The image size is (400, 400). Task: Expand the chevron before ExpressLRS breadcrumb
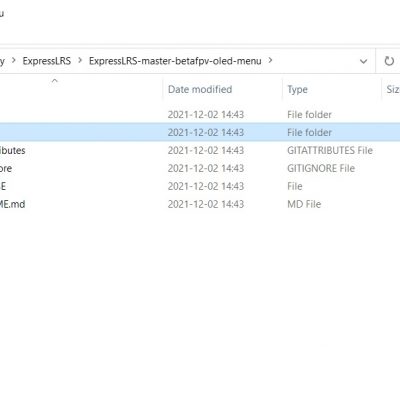(x=14, y=61)
